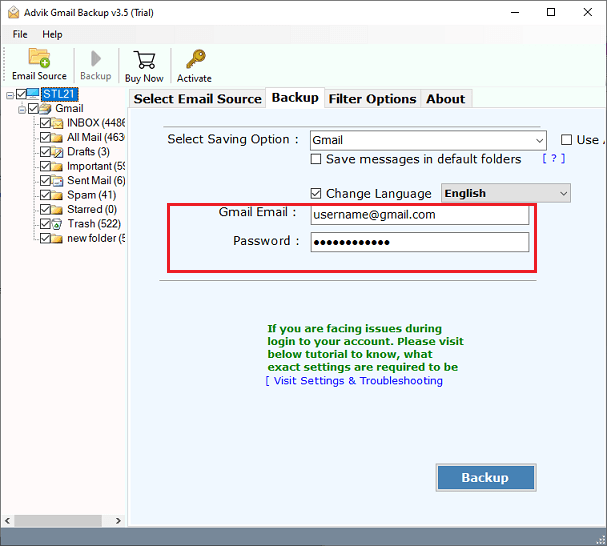Uncheck the Spam folder checkbox

pyautogui.click(x=45, y=195)
